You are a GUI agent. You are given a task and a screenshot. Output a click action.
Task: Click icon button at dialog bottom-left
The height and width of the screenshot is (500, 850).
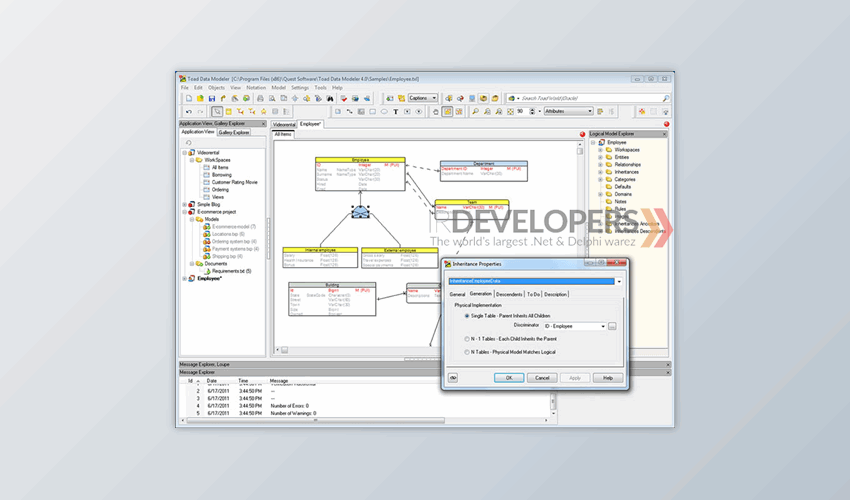point(453,378)
